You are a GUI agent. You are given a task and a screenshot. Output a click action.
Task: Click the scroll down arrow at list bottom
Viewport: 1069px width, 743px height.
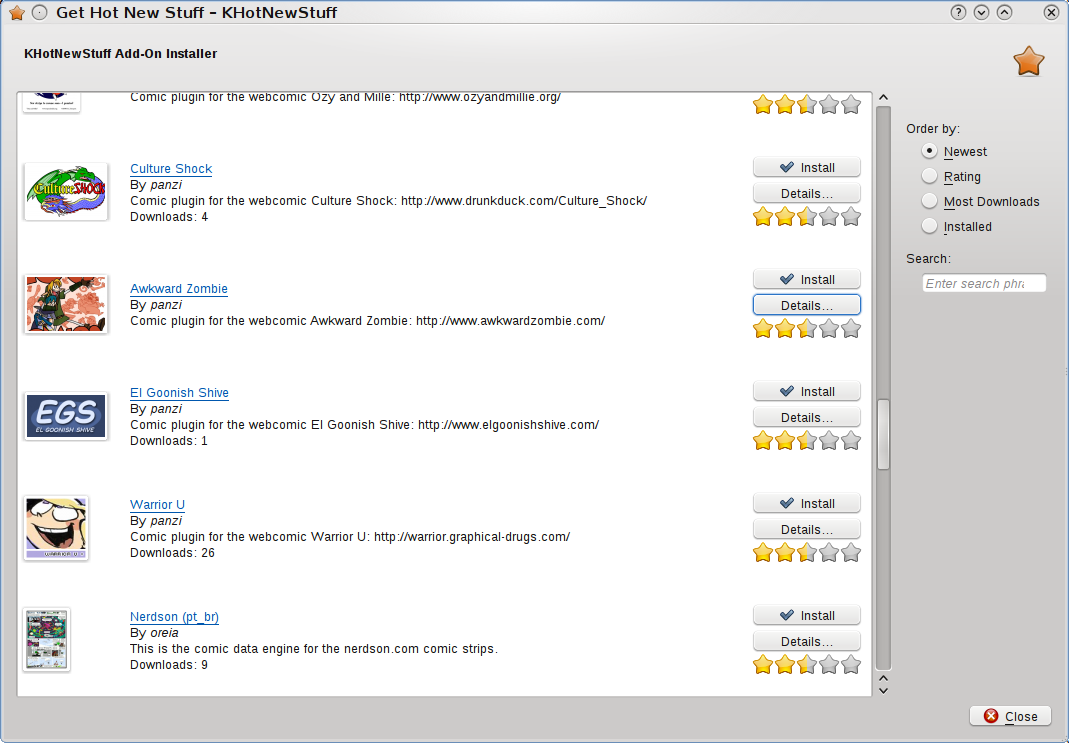884,691
